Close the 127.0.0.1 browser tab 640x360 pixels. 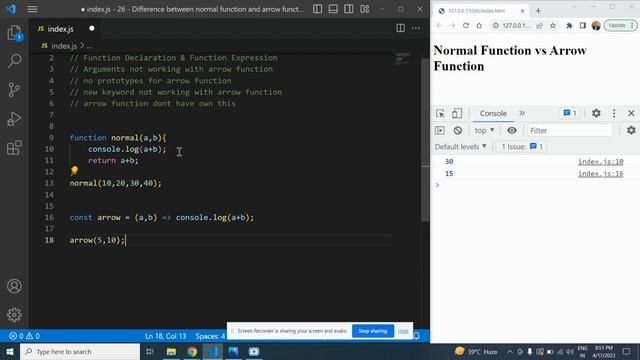[522, 11]
